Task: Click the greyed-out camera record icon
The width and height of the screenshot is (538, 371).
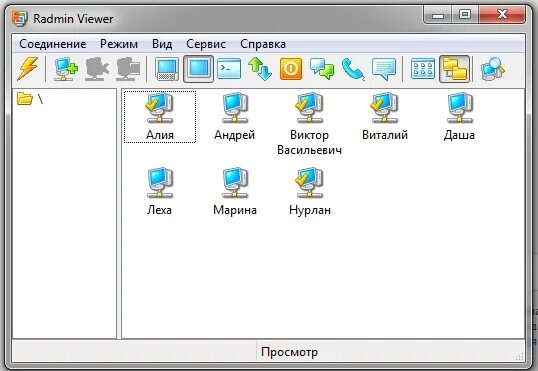Action: (97, 69)
